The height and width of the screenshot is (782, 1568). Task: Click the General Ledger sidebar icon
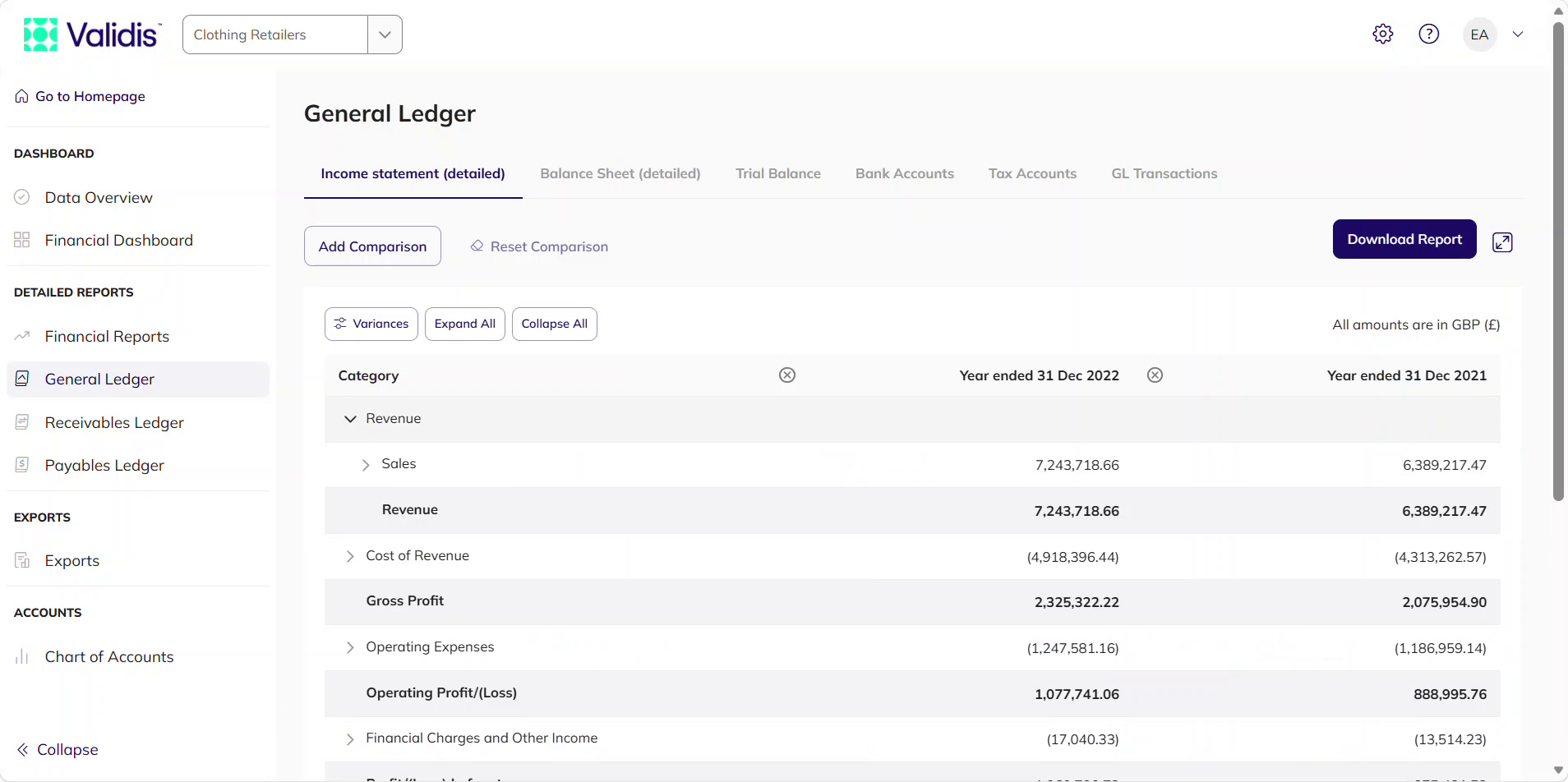click(x=22, y=379)
